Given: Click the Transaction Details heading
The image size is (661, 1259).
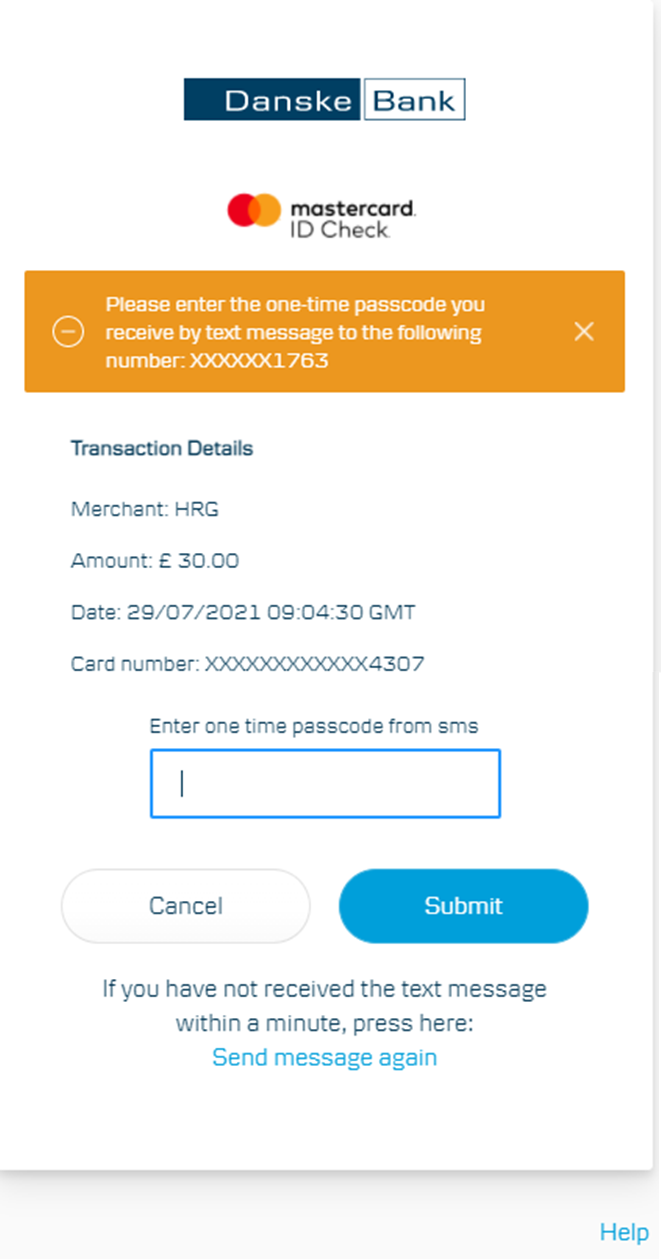Looking at the screenshot, I should [x=162, y=448].
